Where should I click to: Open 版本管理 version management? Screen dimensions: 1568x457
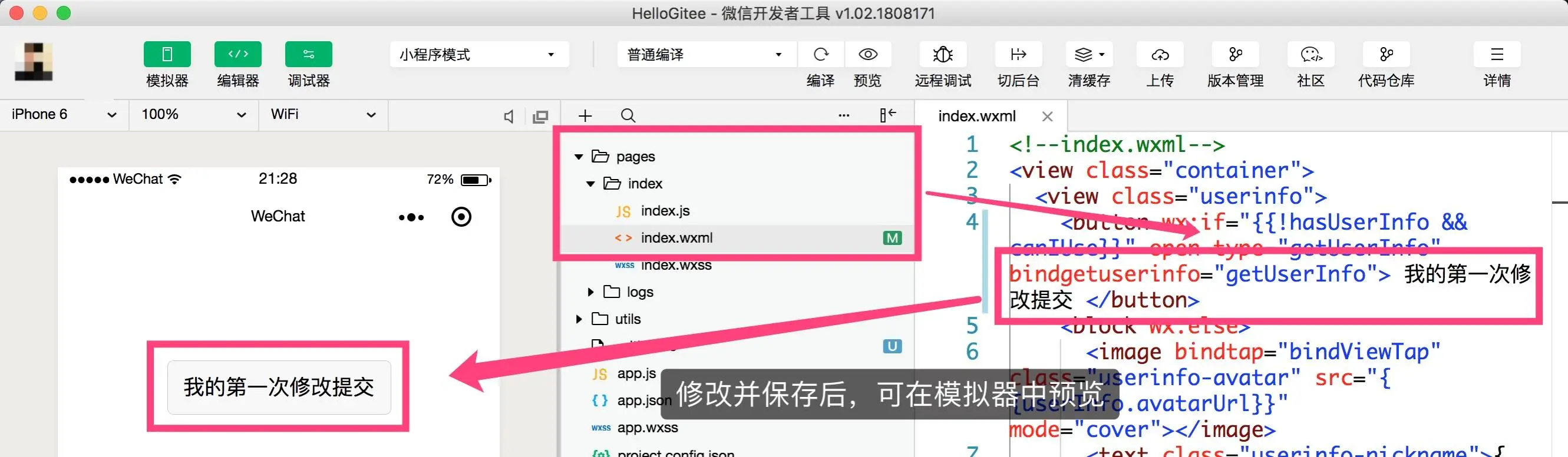coord(1235,54)
